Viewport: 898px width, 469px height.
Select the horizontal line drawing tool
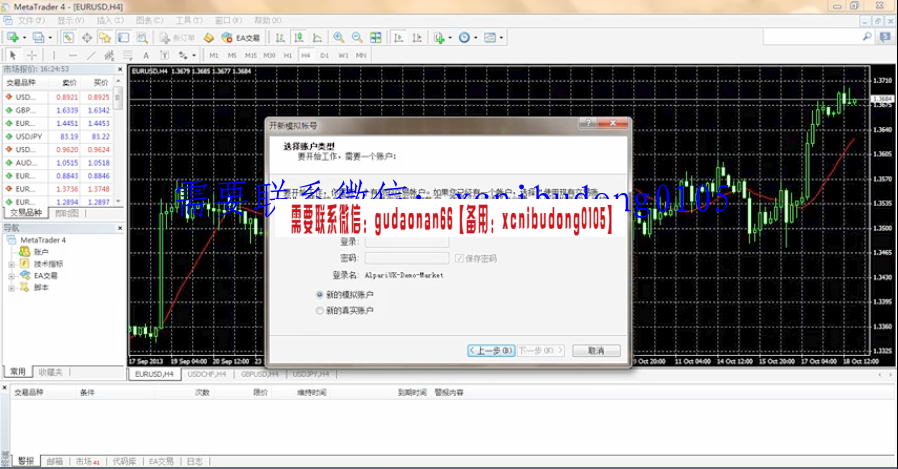[x=72, y=56]
